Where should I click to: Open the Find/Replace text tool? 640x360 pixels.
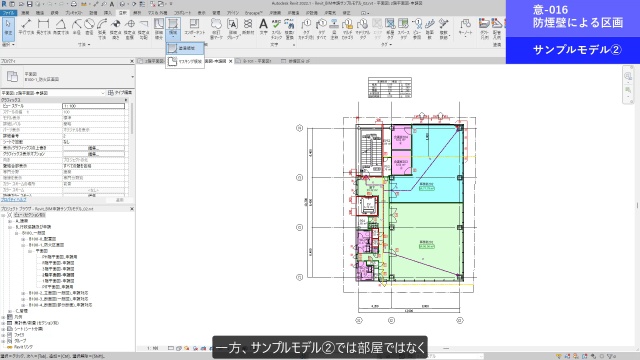point(289,29)
